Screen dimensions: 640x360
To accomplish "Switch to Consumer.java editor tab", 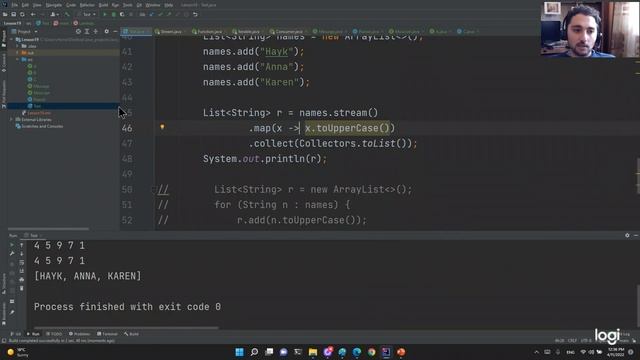I will [x=289, y=31].
